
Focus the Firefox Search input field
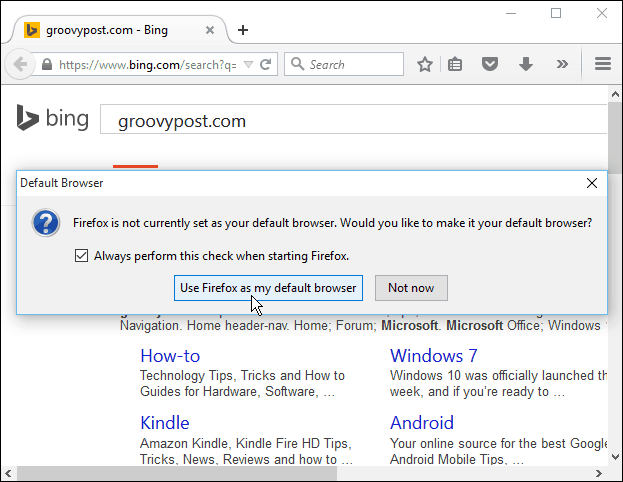tap(344, 64)
